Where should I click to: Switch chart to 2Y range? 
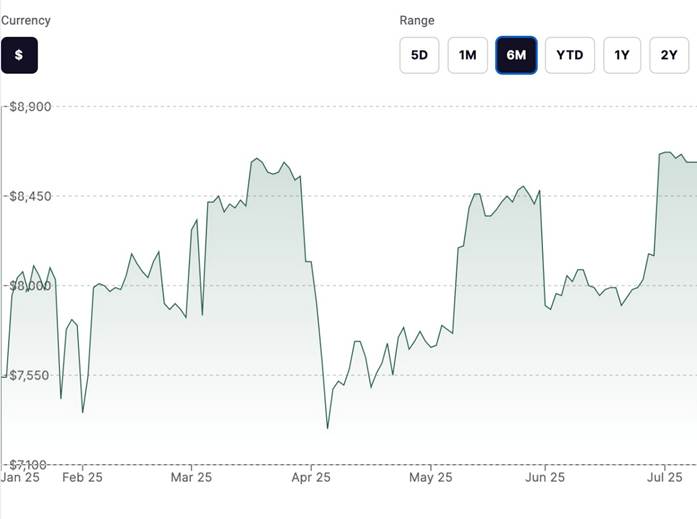point(668,55)
